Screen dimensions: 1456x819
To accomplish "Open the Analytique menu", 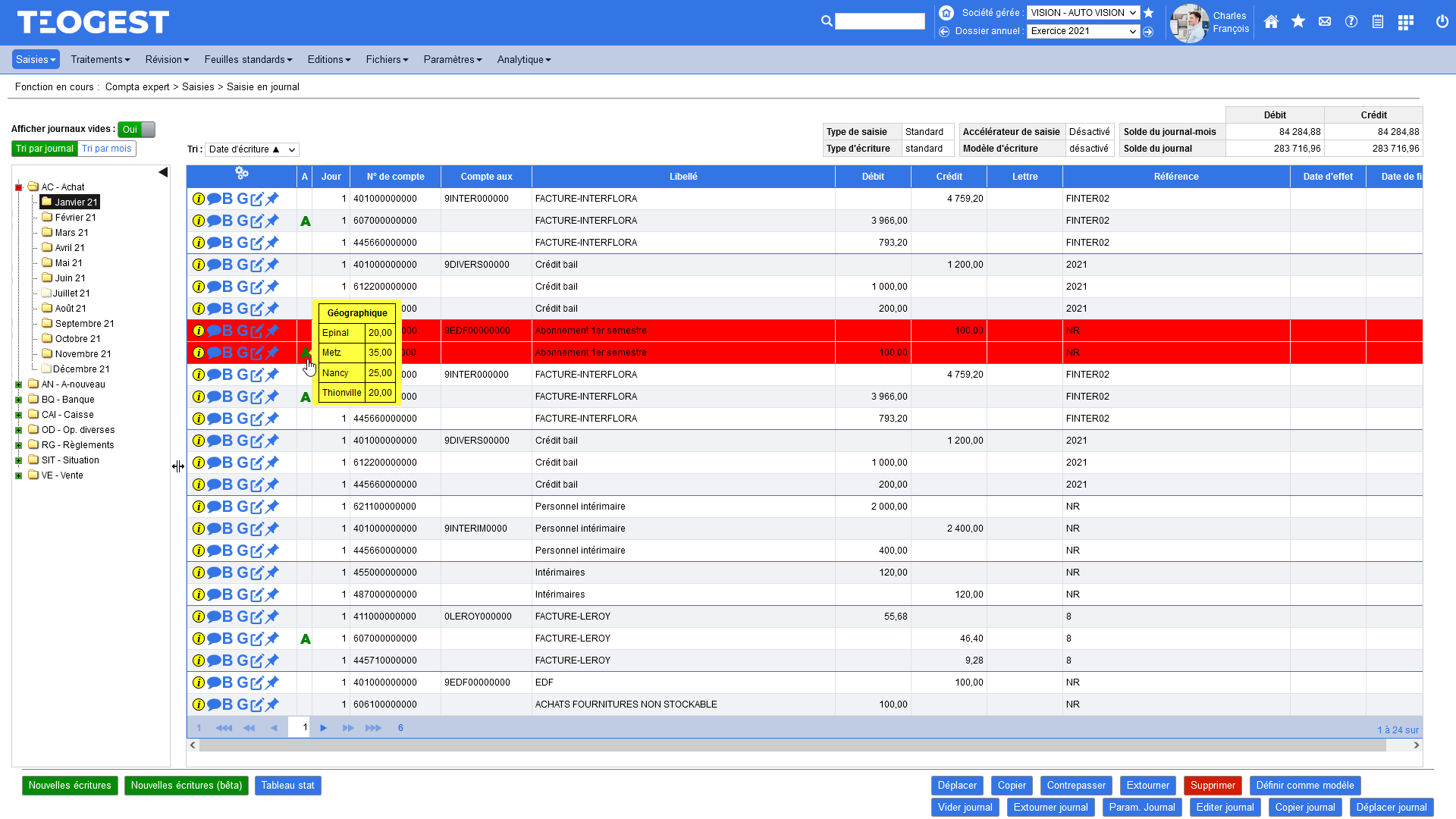I will [522, 59].
